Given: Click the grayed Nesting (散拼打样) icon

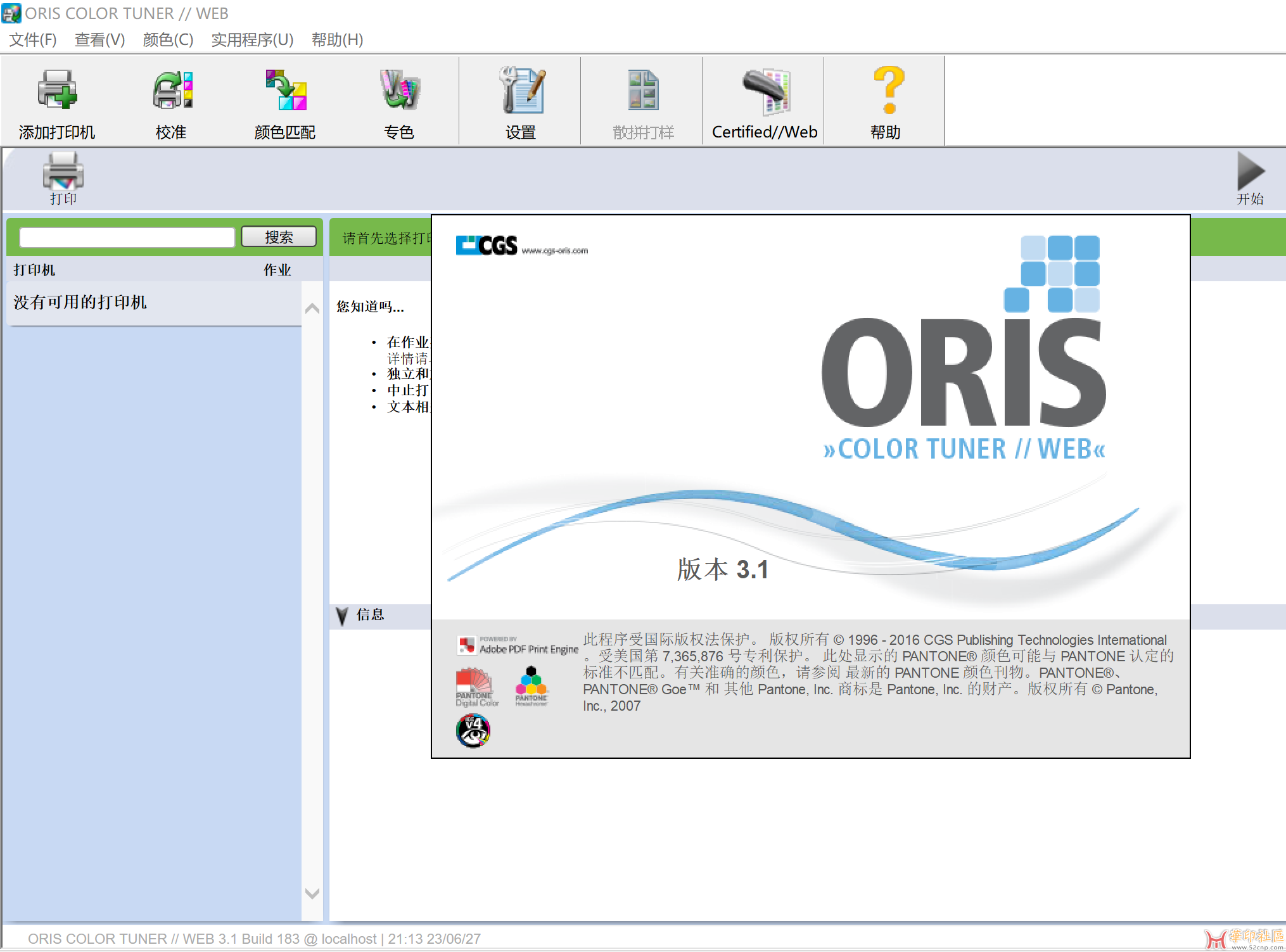Looking at the screenshot, I should [x=643, y=90].
